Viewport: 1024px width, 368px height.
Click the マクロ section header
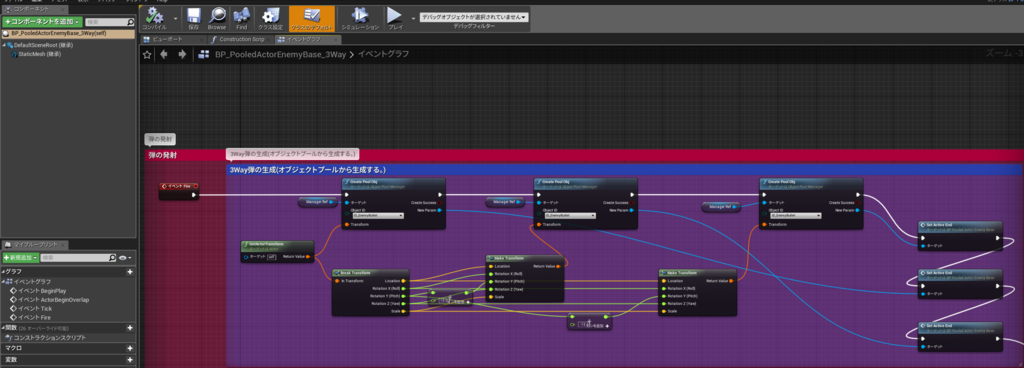pos(68,348)
